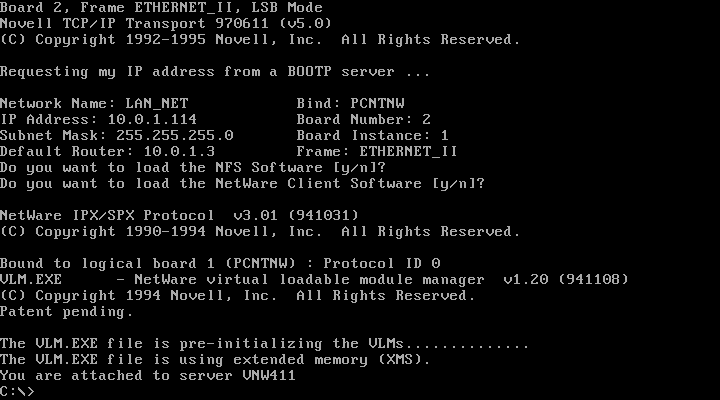Click the pre-initializing the VLMs line

coord(264,344)
